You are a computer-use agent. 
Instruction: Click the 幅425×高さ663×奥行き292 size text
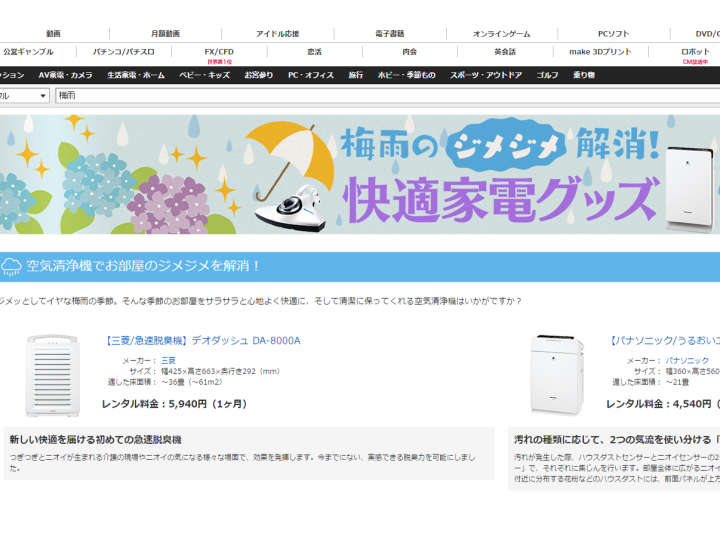220,371
